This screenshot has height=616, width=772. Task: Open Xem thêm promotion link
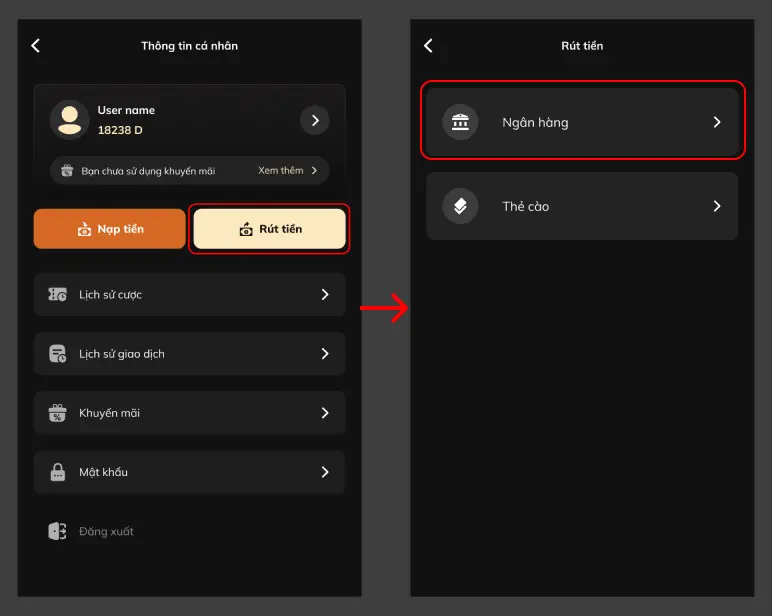pos(281,170)
